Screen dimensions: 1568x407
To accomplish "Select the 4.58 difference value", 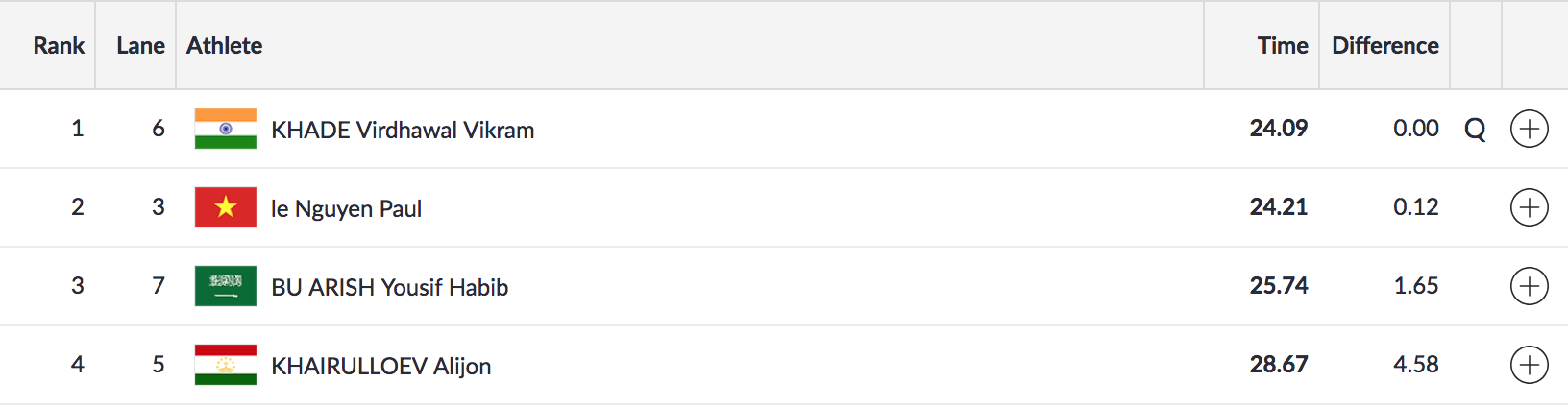I will click(x=1415, y=365).
